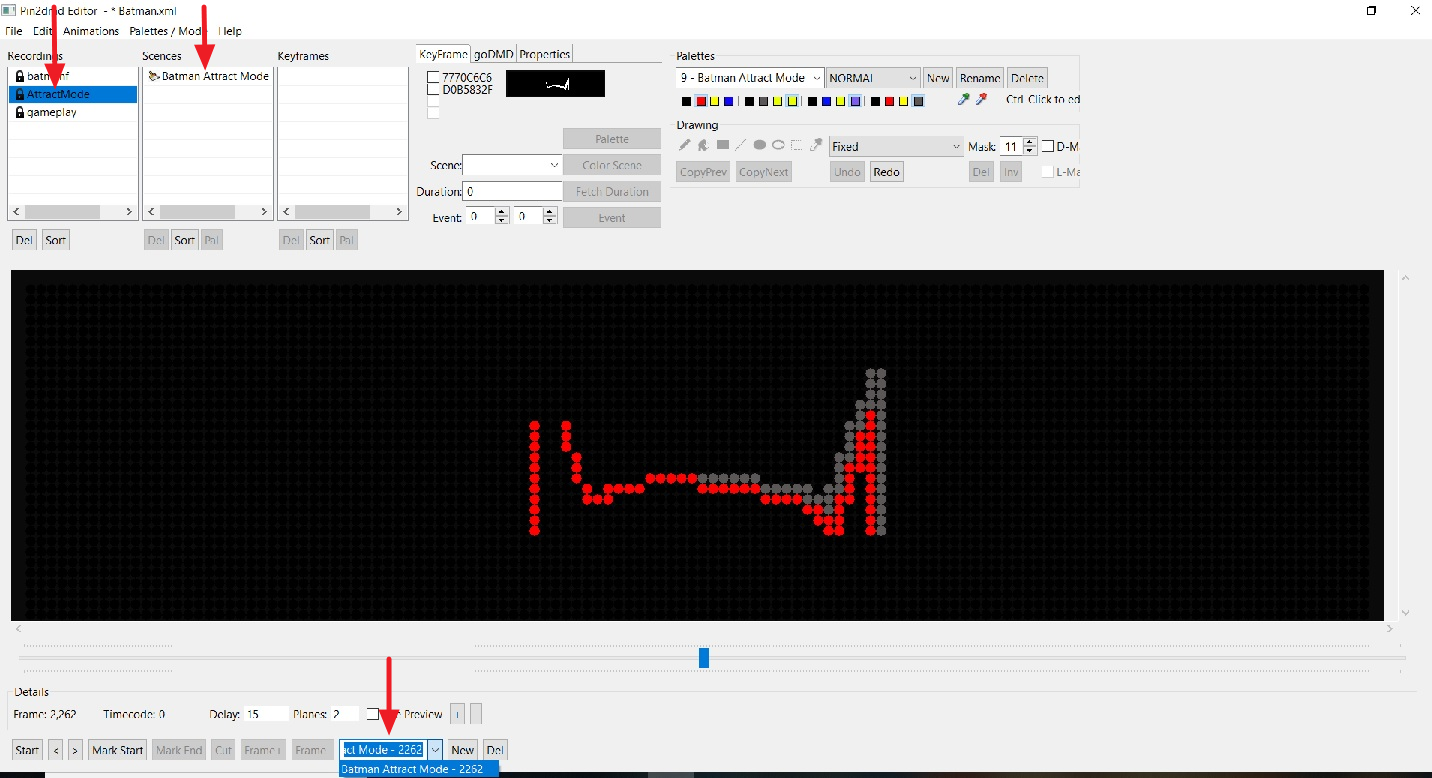The height and width of the screenshot is (778, 1432).
Task: Click the Cut button
Action: pos(223,750)
